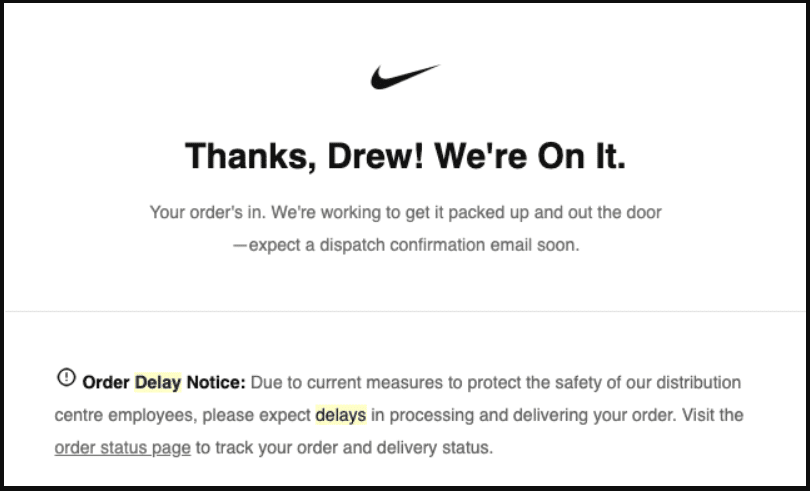Click the highlighted word 'Delay'
The image size is (810, 491).
158,382
